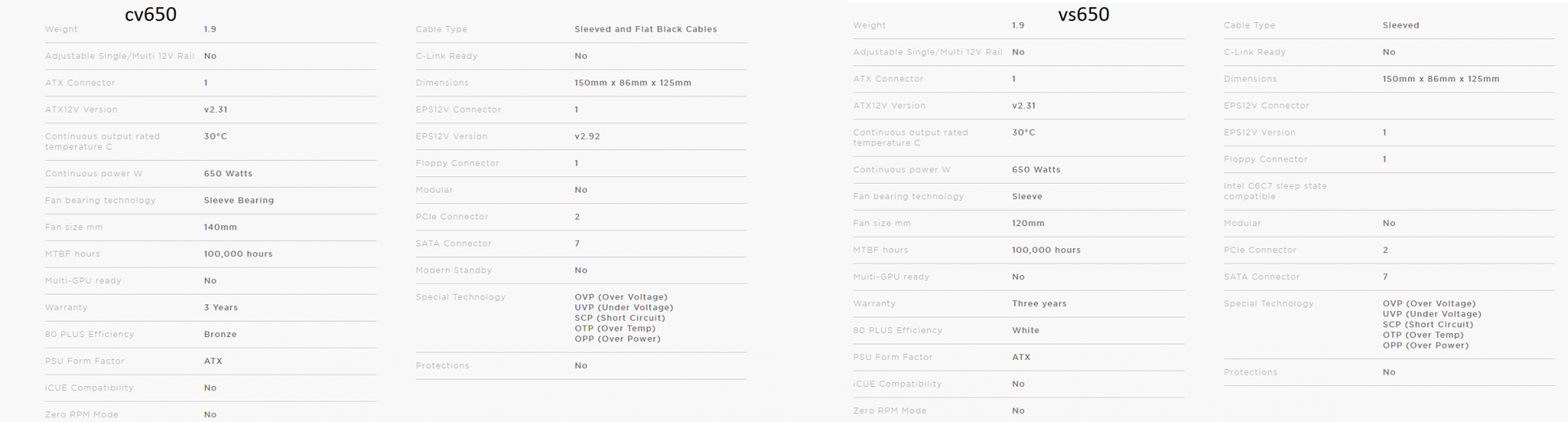The height and width of the screenshot is (422, 1568).
Task: Click 'Intel C6C7 sleep state compatible' label
Action: pos(1274,191)
